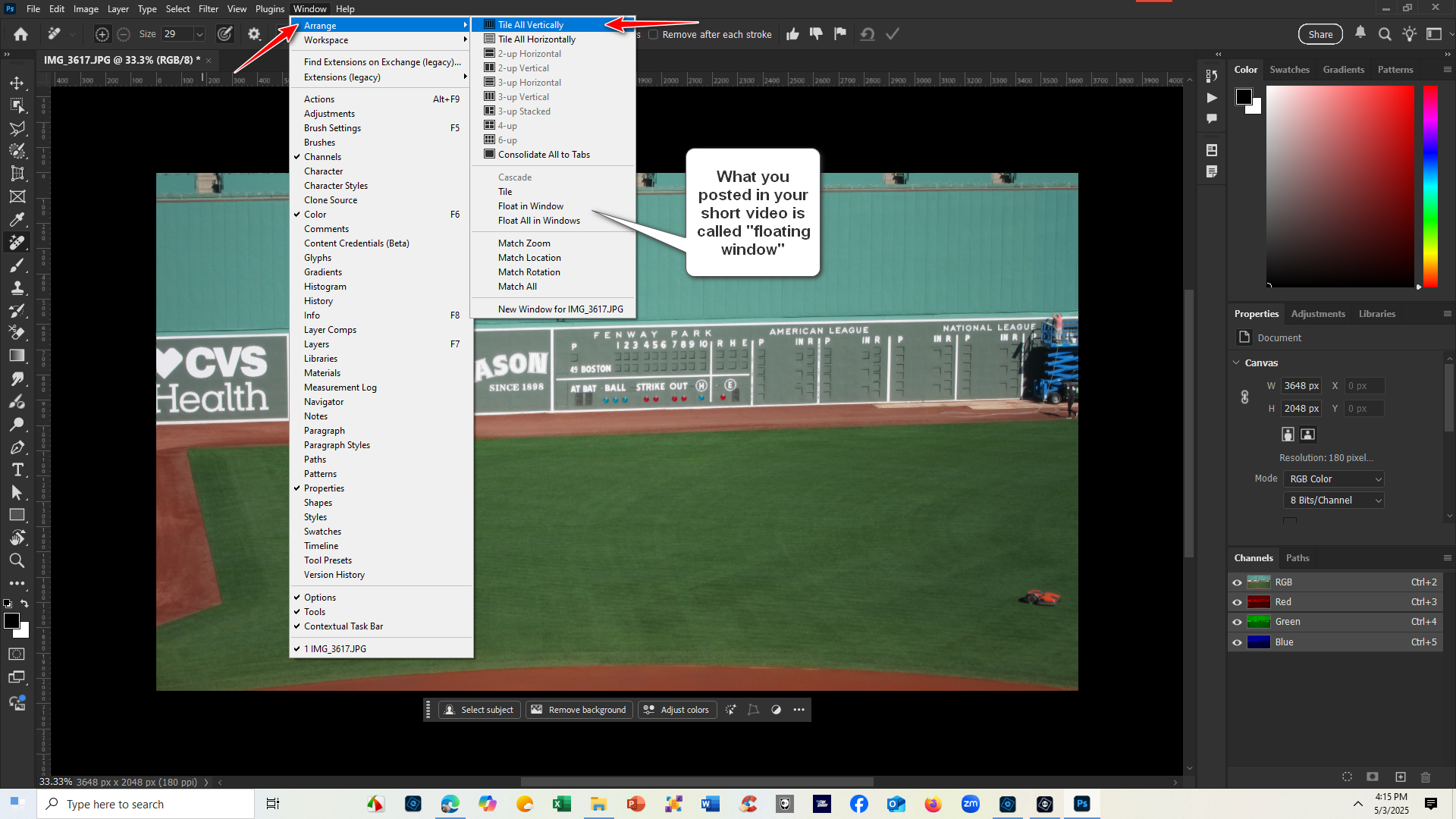The image size is (1456, 819).
Task: Click the Share button
Action: tap(1320, 34)
